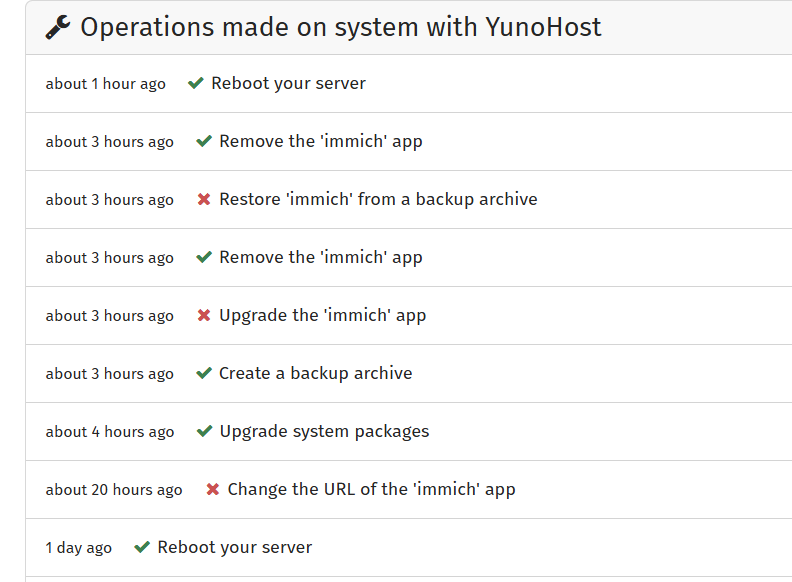Click the checkmark on the 1 hour ago reboot
The image size is (792, 582).
click(196, 84)
